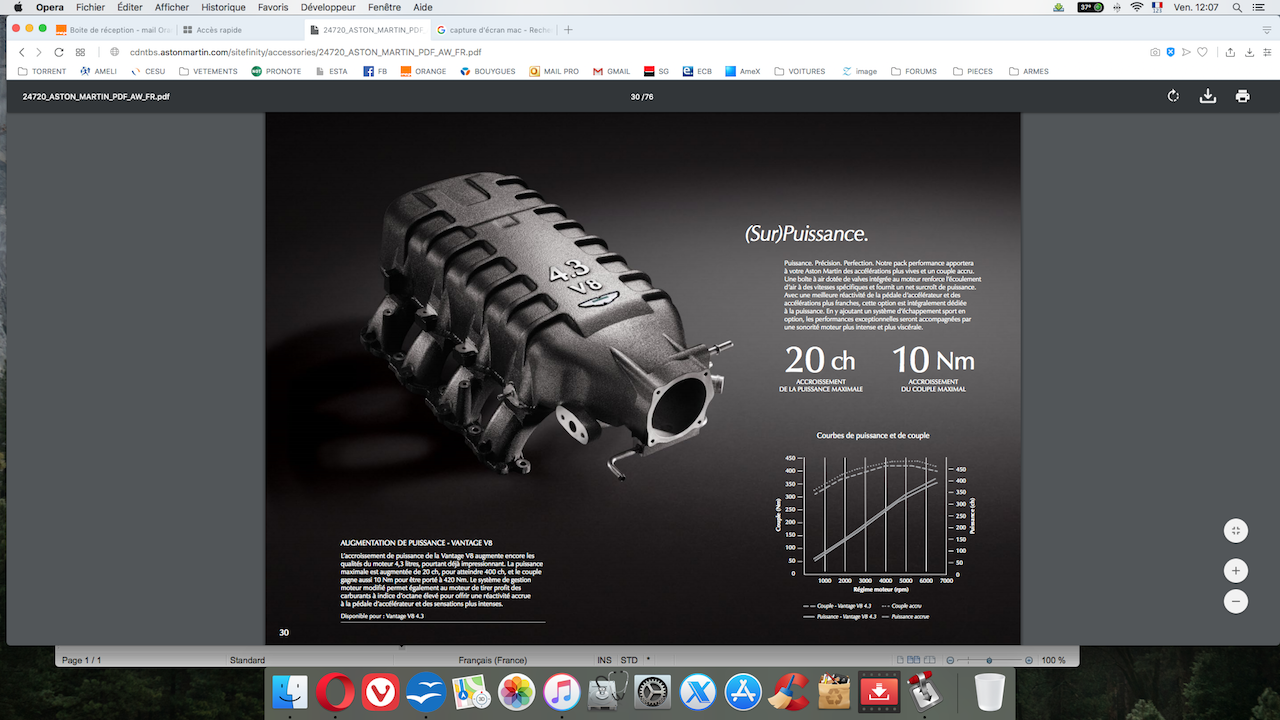Open the Opera tab menu icon at top right
Screen dimensions: 1280x720
point(1265,30)
